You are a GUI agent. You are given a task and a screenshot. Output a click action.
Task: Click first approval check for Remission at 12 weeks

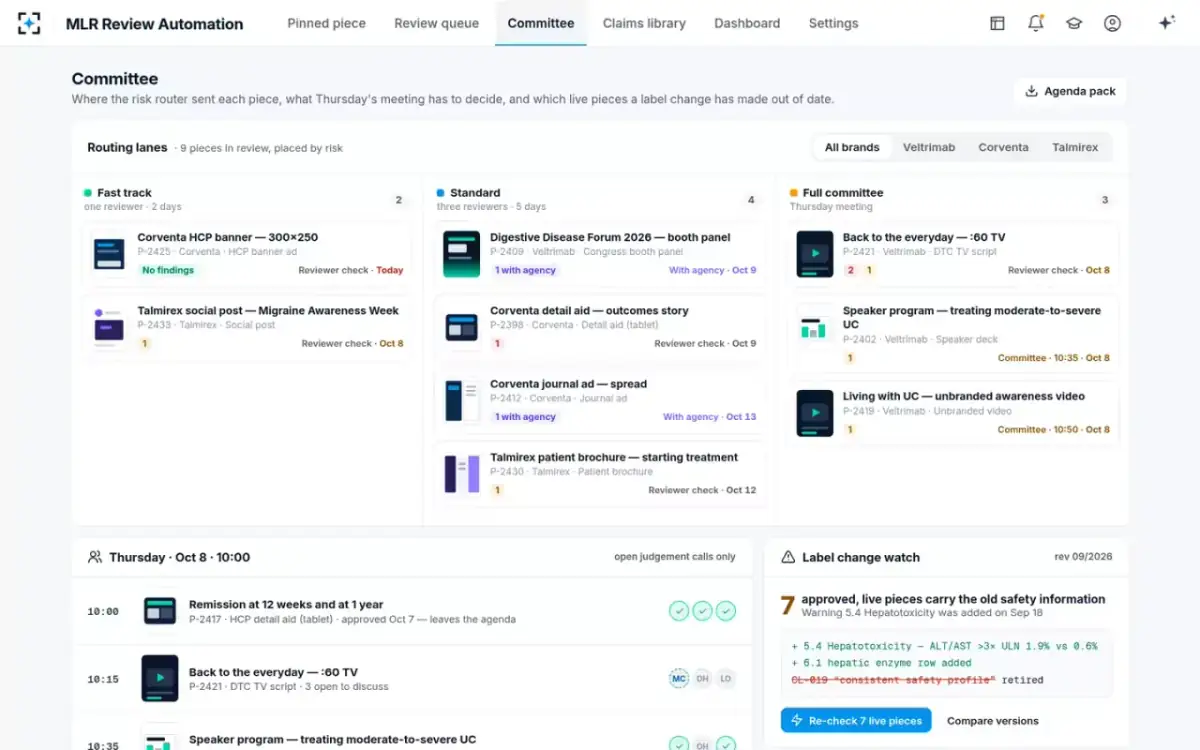pos(679,611)
